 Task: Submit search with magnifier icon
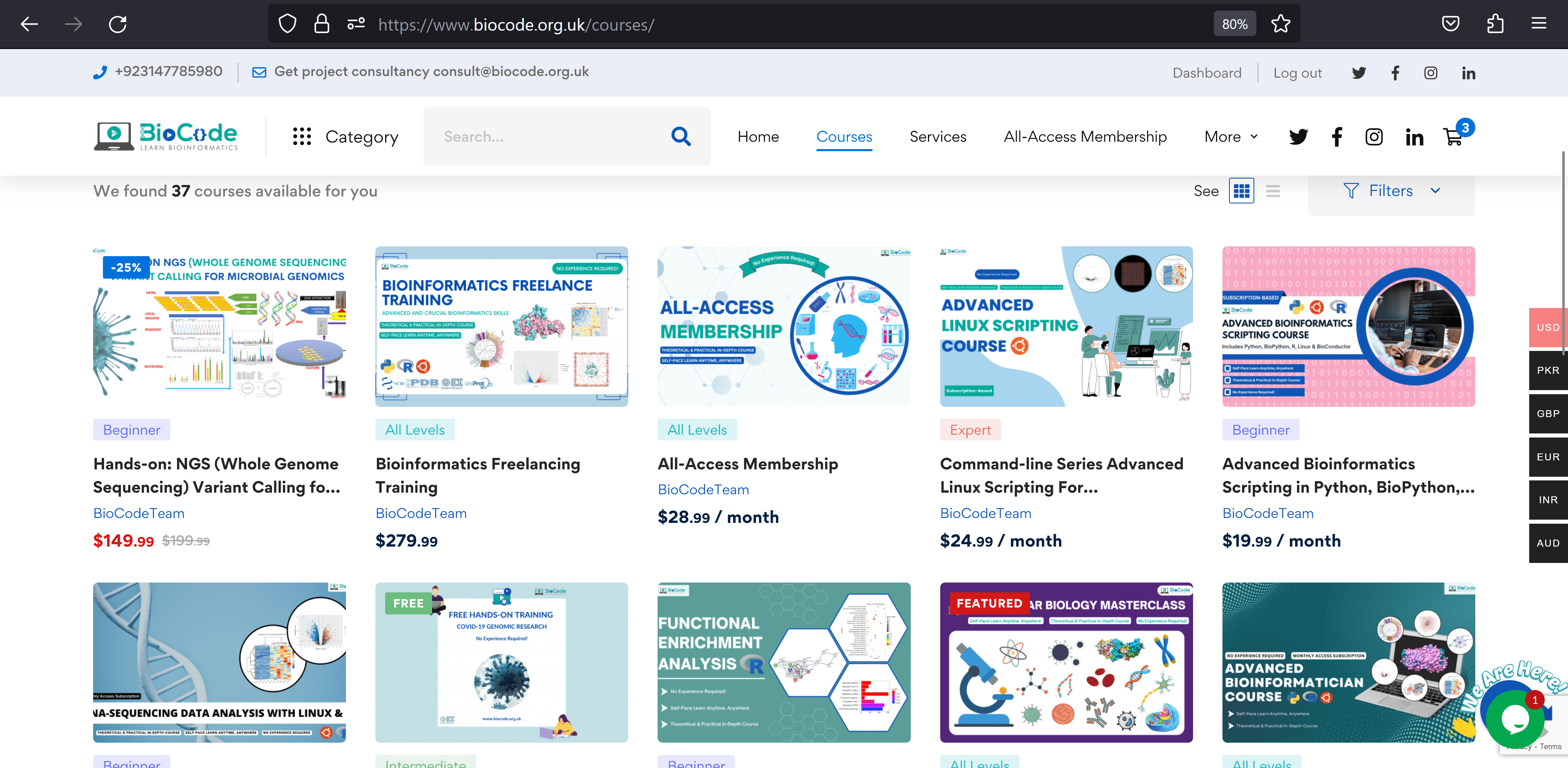point(680,136)
